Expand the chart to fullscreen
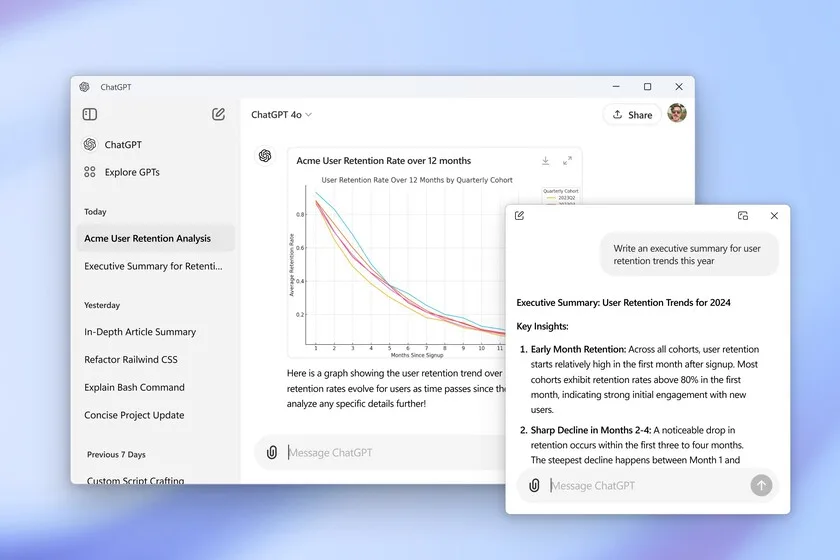The height and width of the screenshot is (560, 840). [x=567, y=160]
